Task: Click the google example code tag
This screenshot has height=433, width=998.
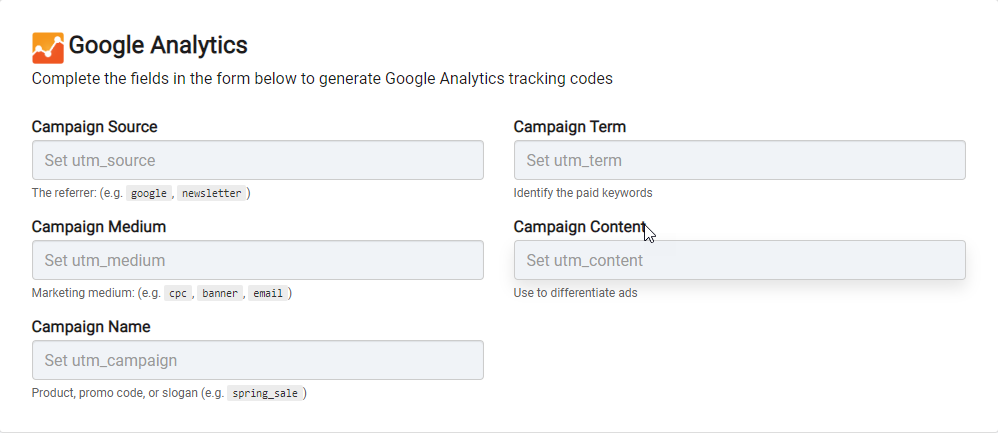Action: 148,194
